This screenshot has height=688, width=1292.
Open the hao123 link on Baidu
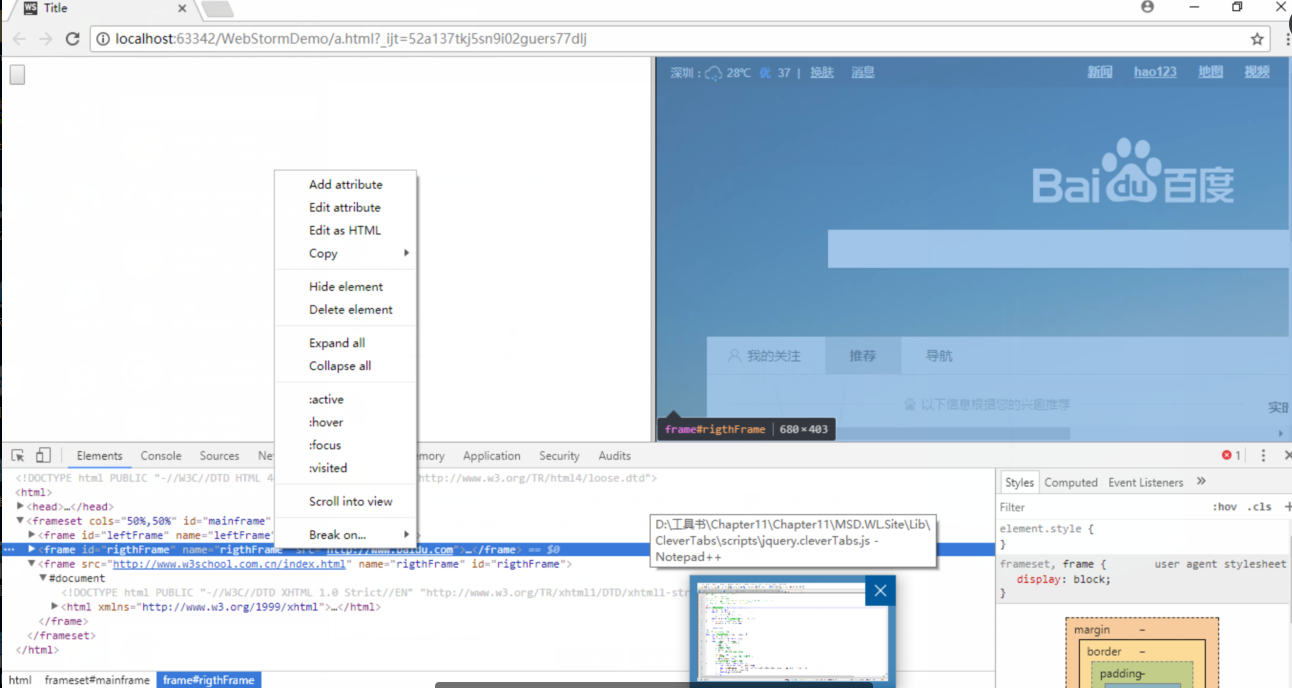[1155, 72]
